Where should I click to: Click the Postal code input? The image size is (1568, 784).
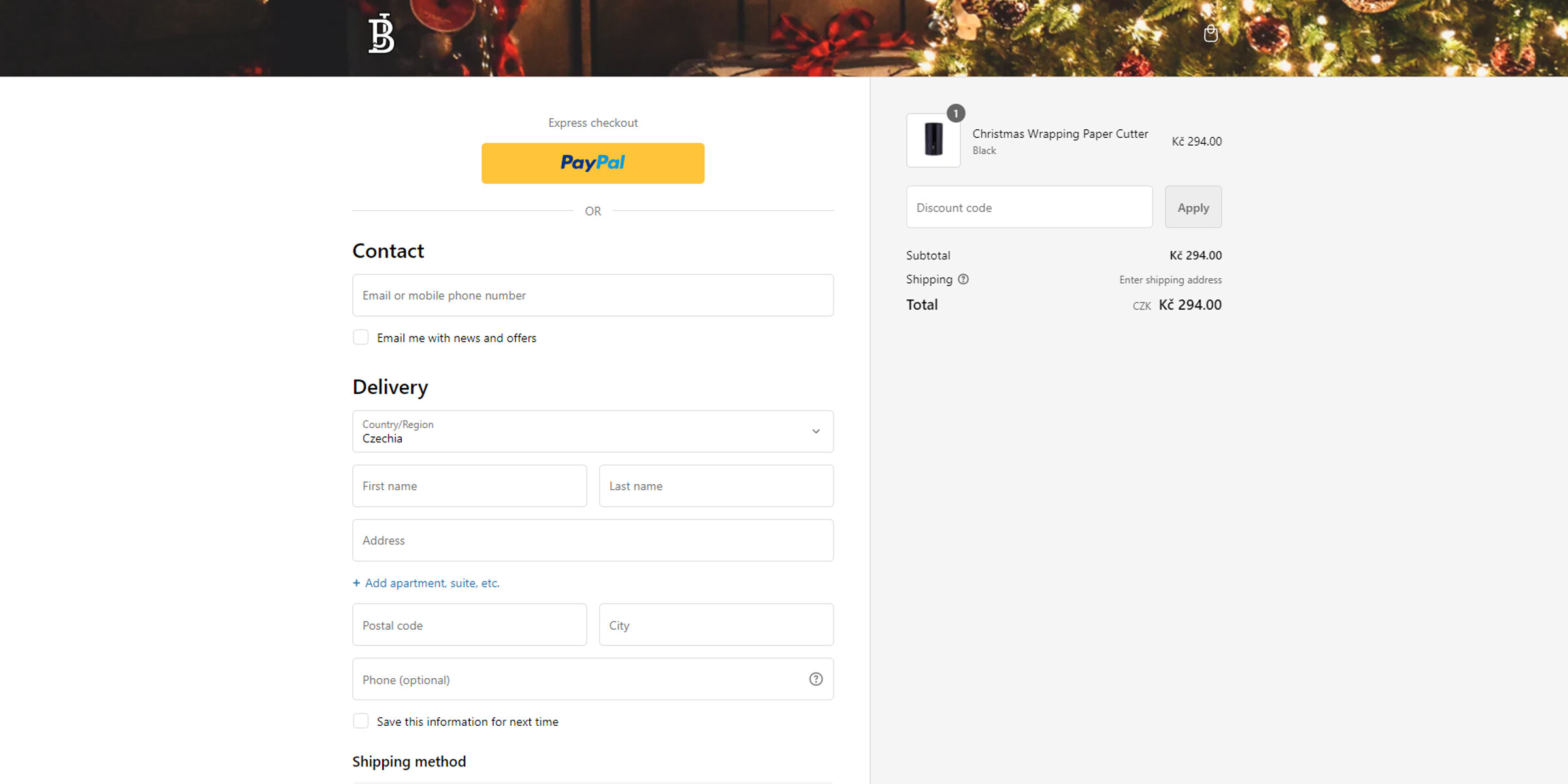pyautogui.click(x=469, y=625)
